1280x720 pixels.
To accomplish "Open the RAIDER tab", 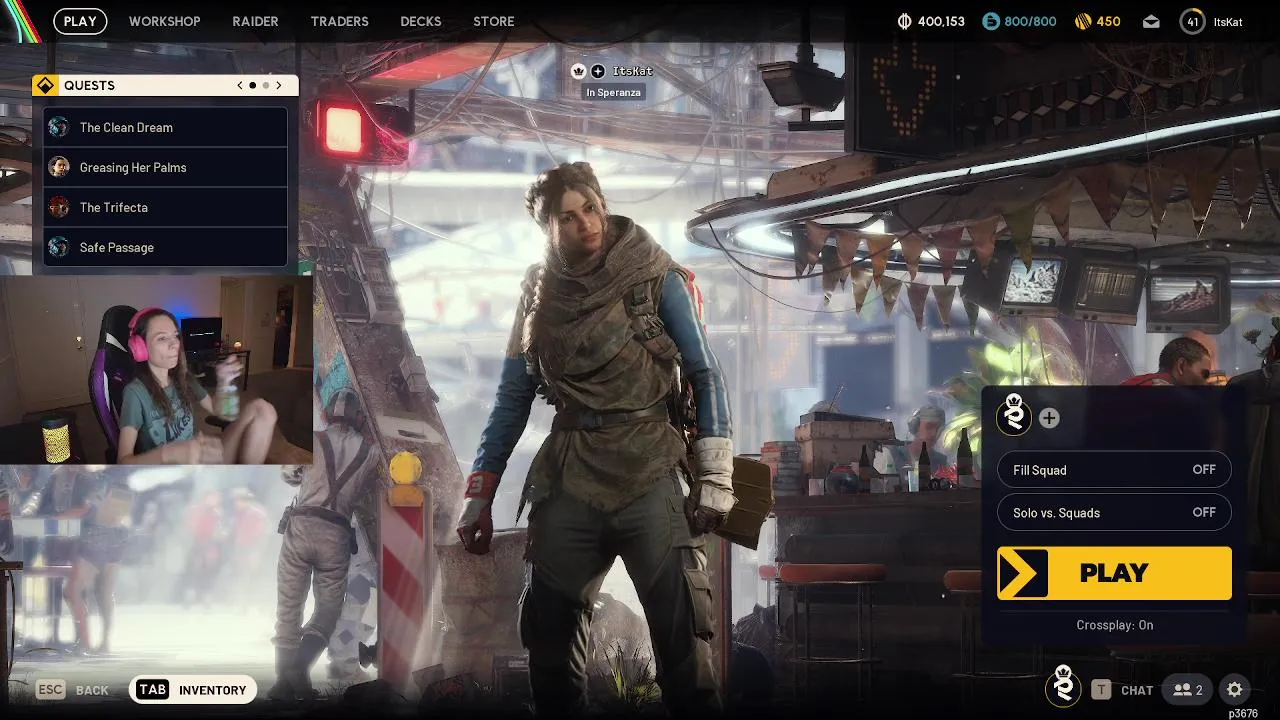I will point(255,21).
